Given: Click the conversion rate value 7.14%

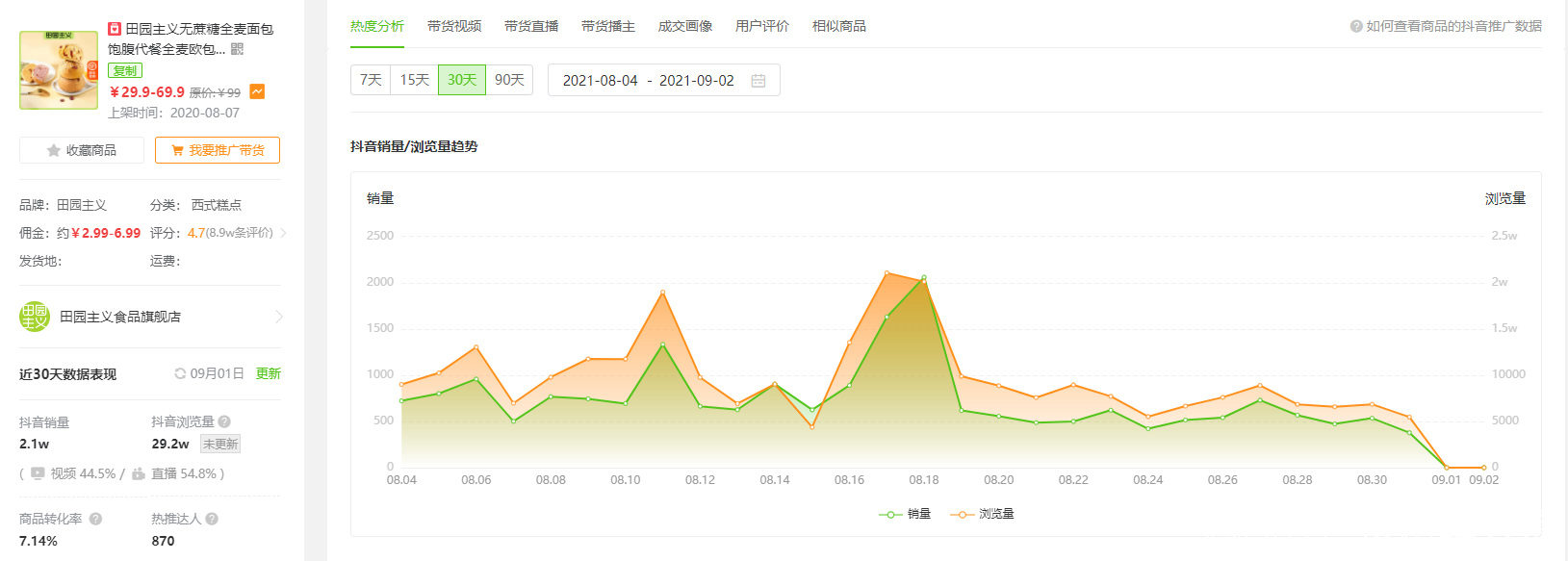Looking at the screenshot, I should [x=39, y=541].
